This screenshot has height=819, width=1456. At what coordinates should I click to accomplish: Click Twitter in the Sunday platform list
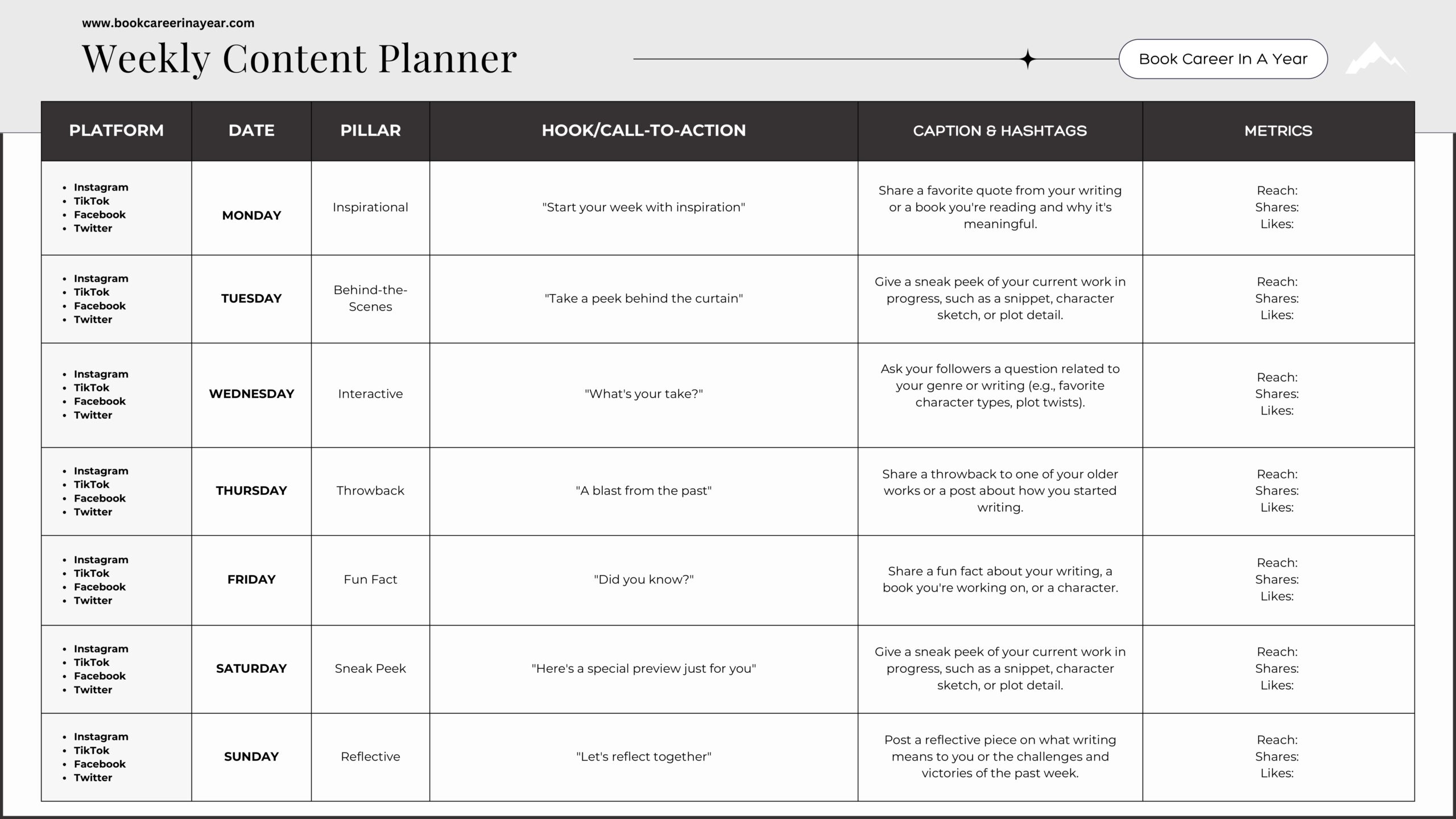click(x=93, y=777)
